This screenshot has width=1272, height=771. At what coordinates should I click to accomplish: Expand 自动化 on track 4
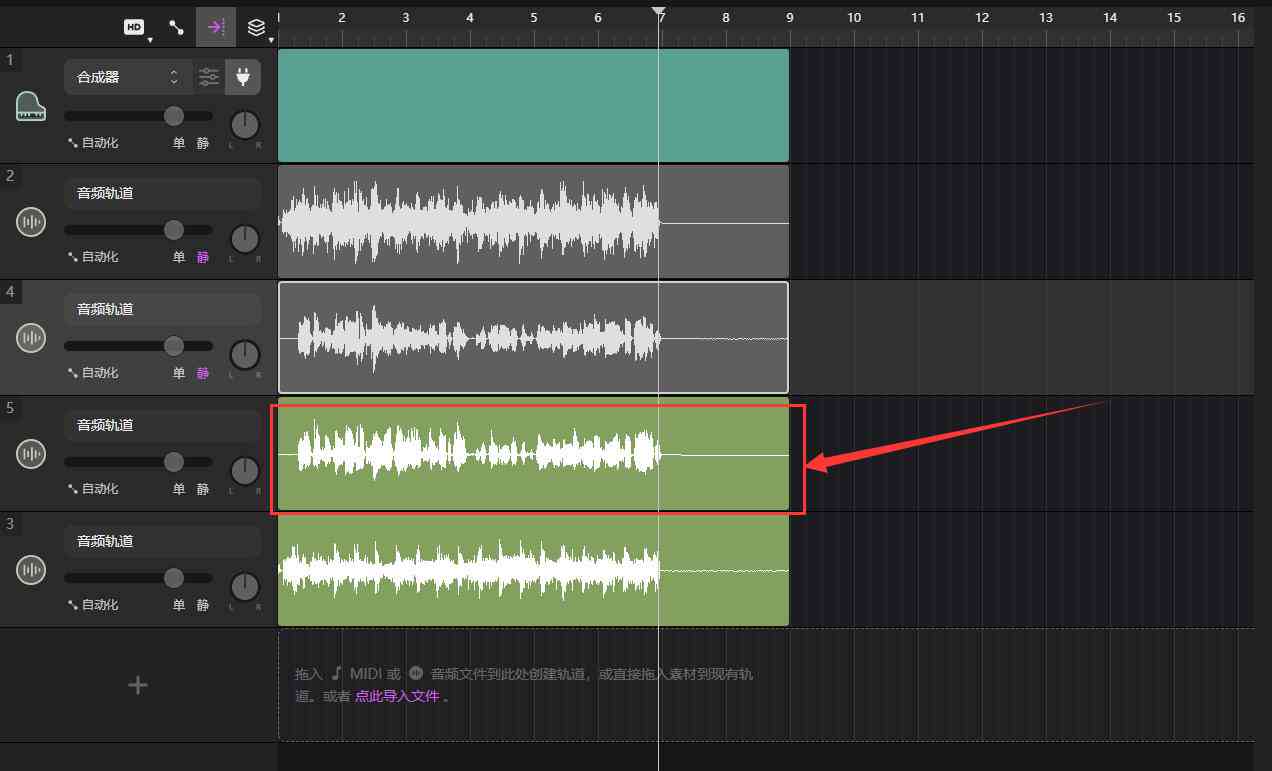(x=93, y=373)
